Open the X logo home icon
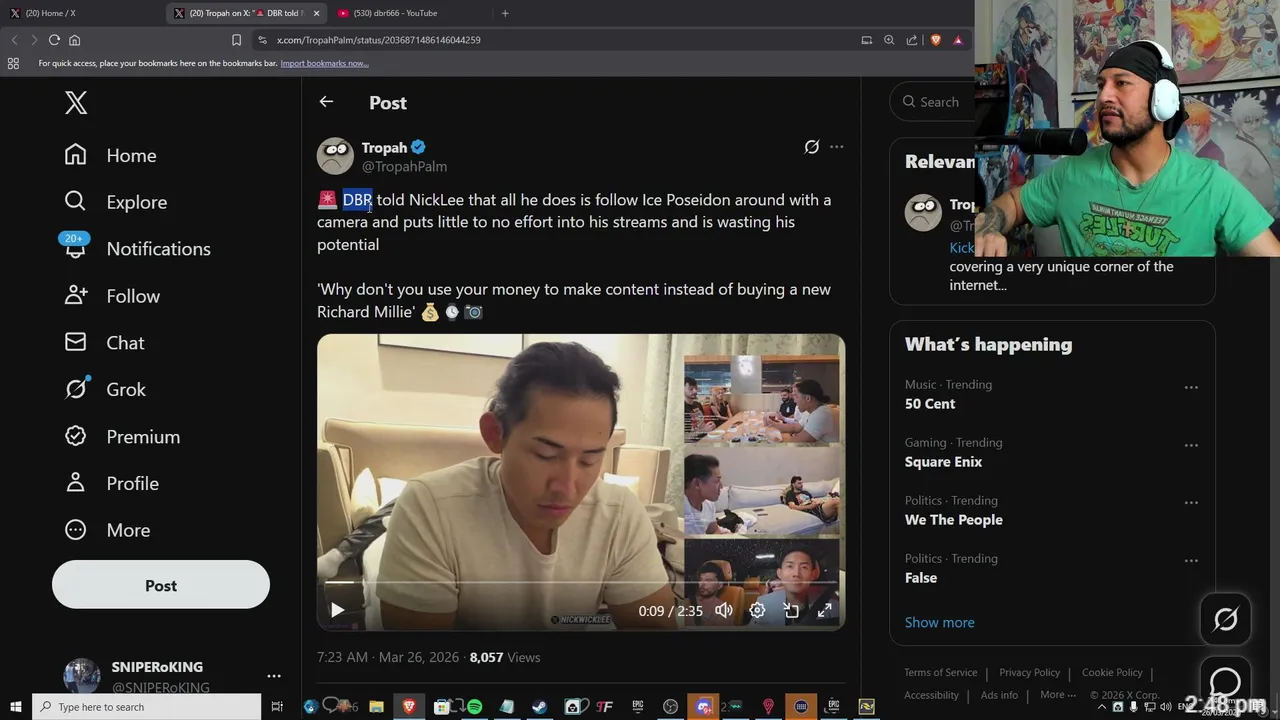1280x720 pixels. pos(76,102)
